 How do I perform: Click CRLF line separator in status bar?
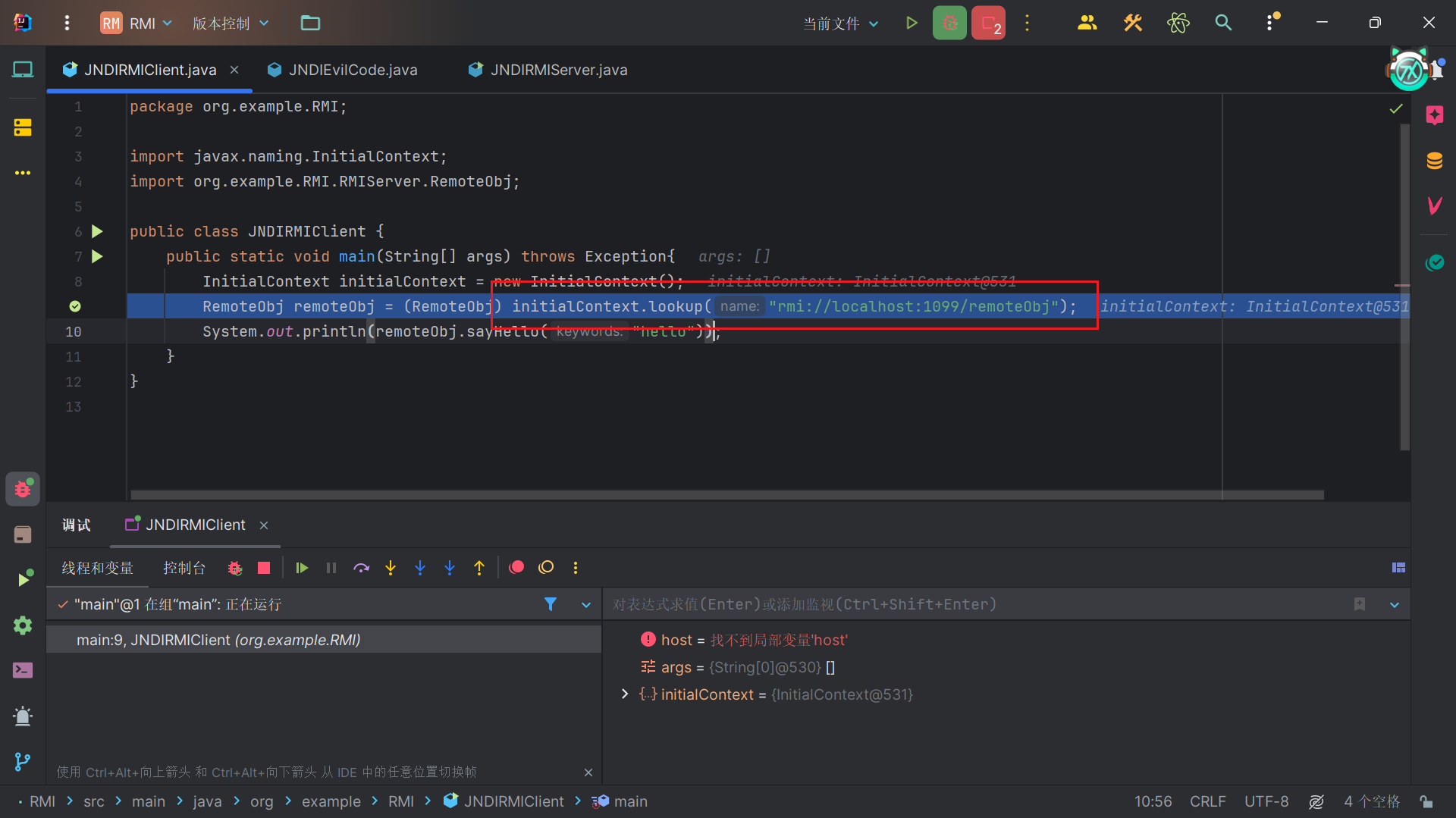tap(1207, 801)
